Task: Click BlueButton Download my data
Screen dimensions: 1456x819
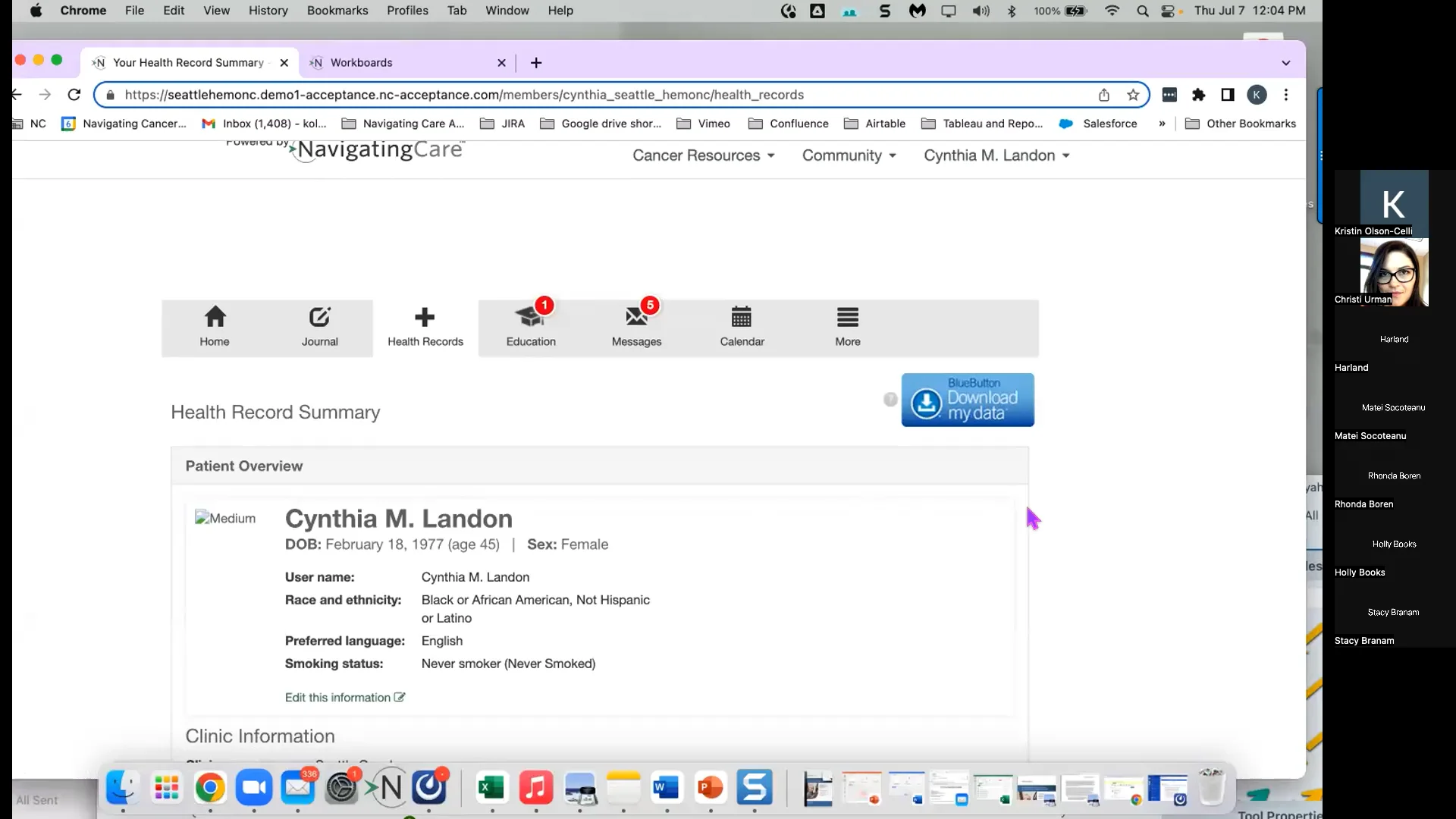Action: (x=967, y=400)
